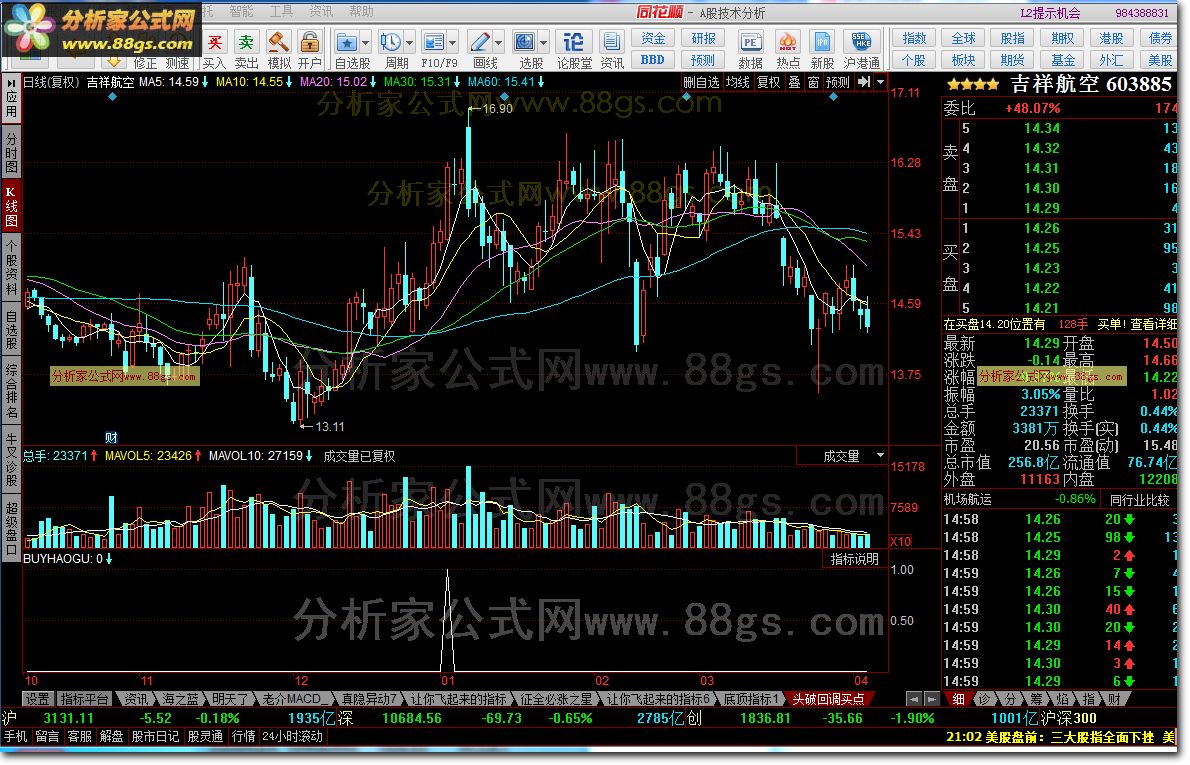This screenshot has height=765, width=1190.
Task: Open the 自选股 star folder icon
Action: 347,42
